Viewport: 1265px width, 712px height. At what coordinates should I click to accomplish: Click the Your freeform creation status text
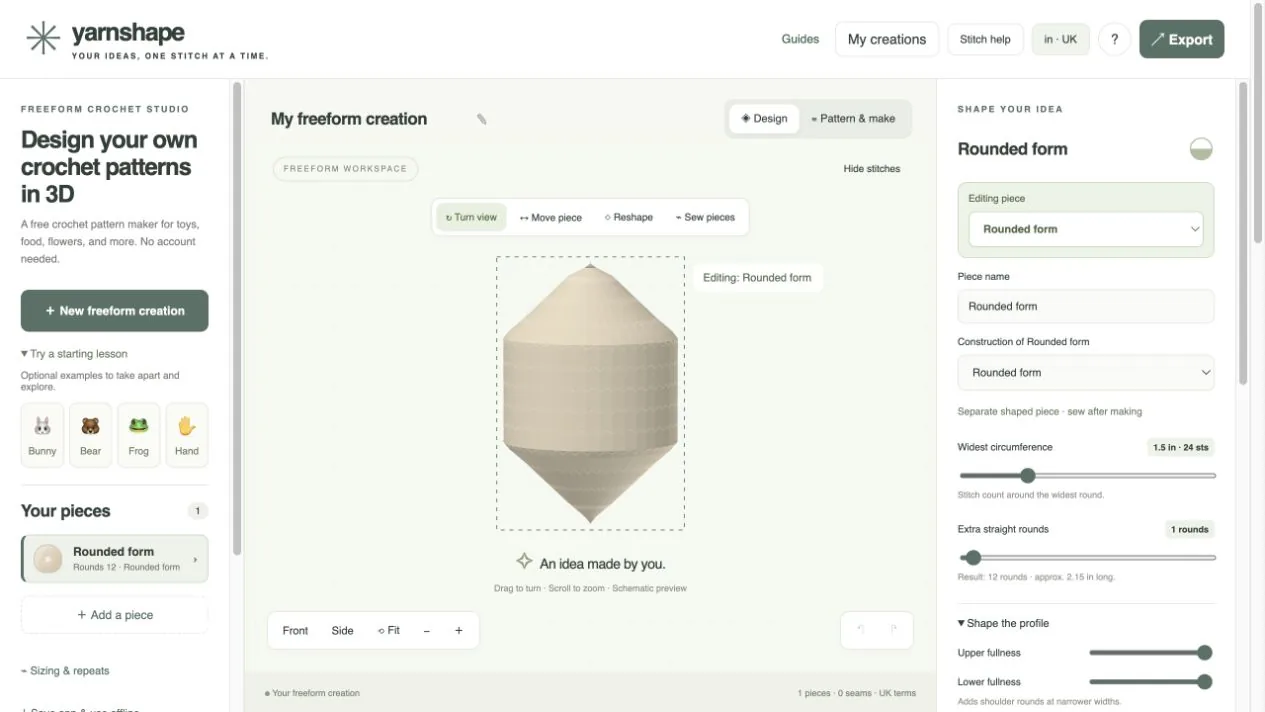pos(312,693)
